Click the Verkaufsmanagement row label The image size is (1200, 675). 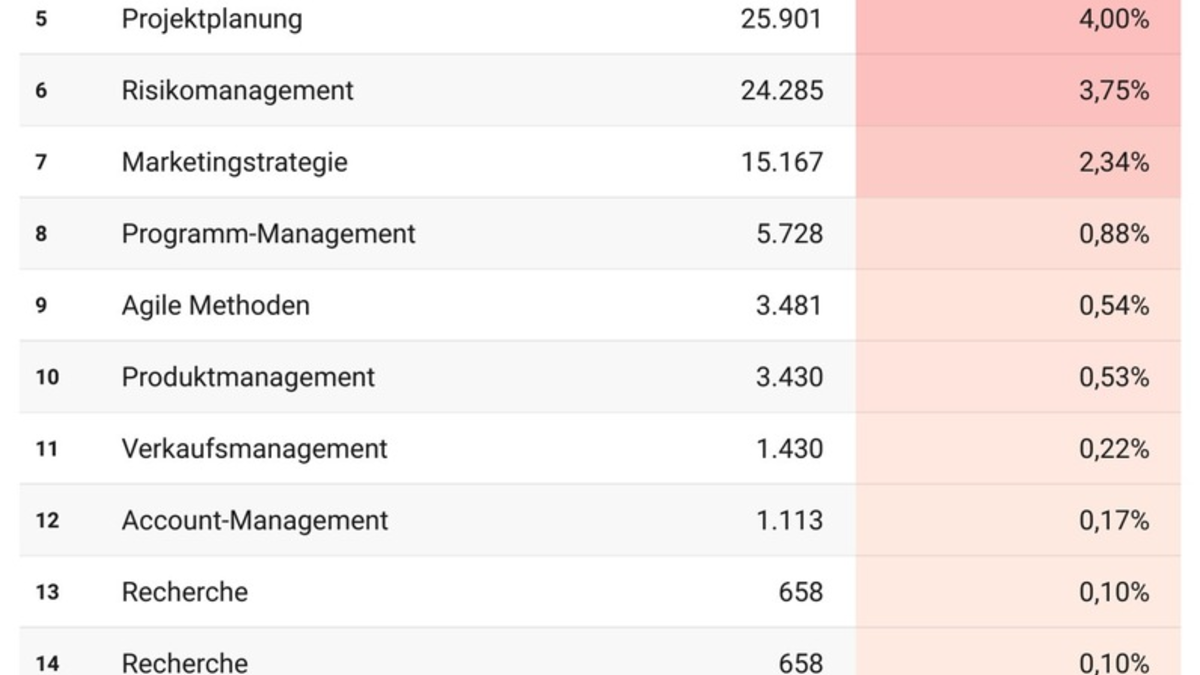click(254, 449)
